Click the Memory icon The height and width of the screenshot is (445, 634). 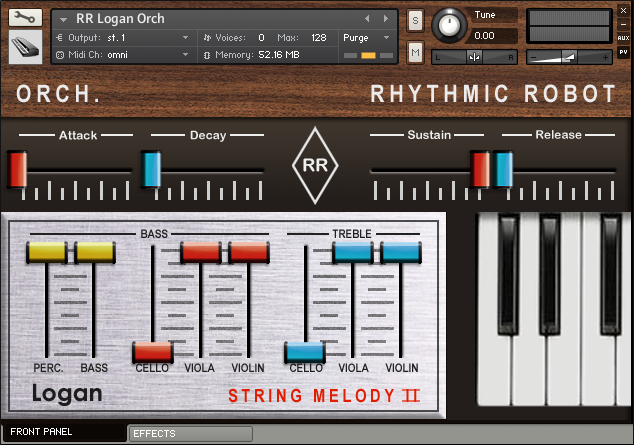pyautogui.click(x=207, y=55)
